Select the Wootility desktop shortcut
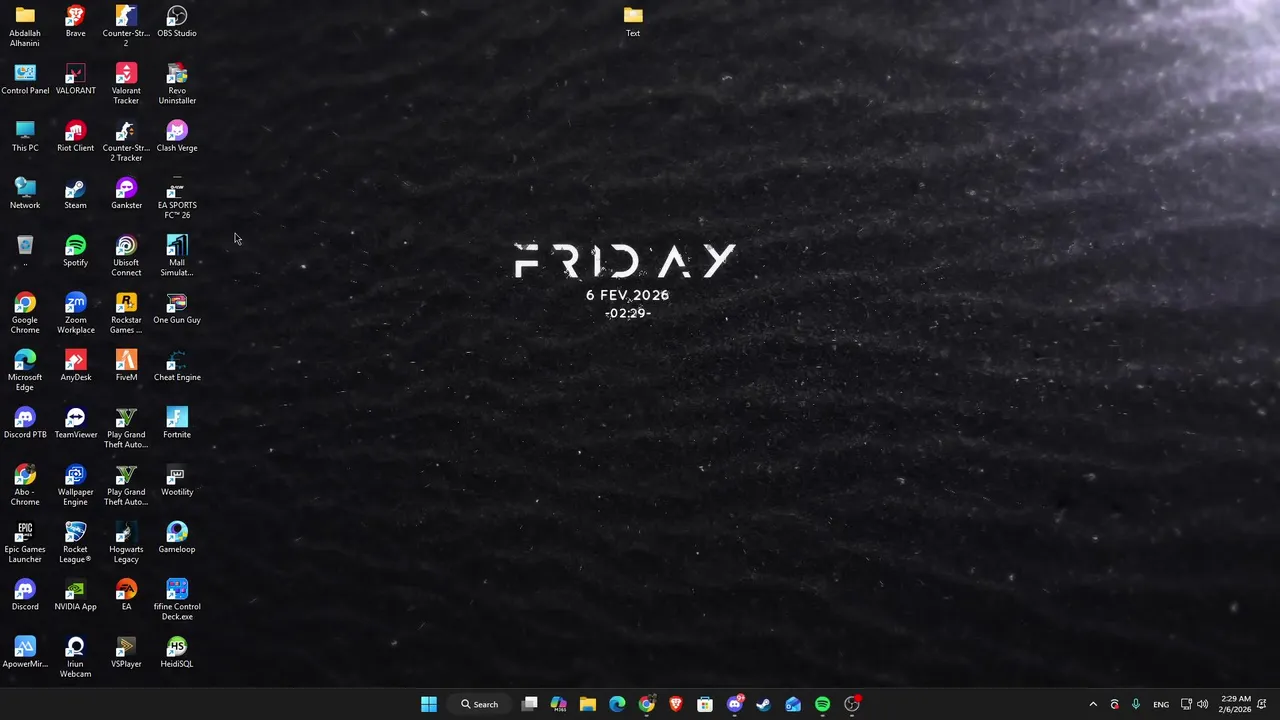The image size is (1280, 720). click(x=177, y=481)
